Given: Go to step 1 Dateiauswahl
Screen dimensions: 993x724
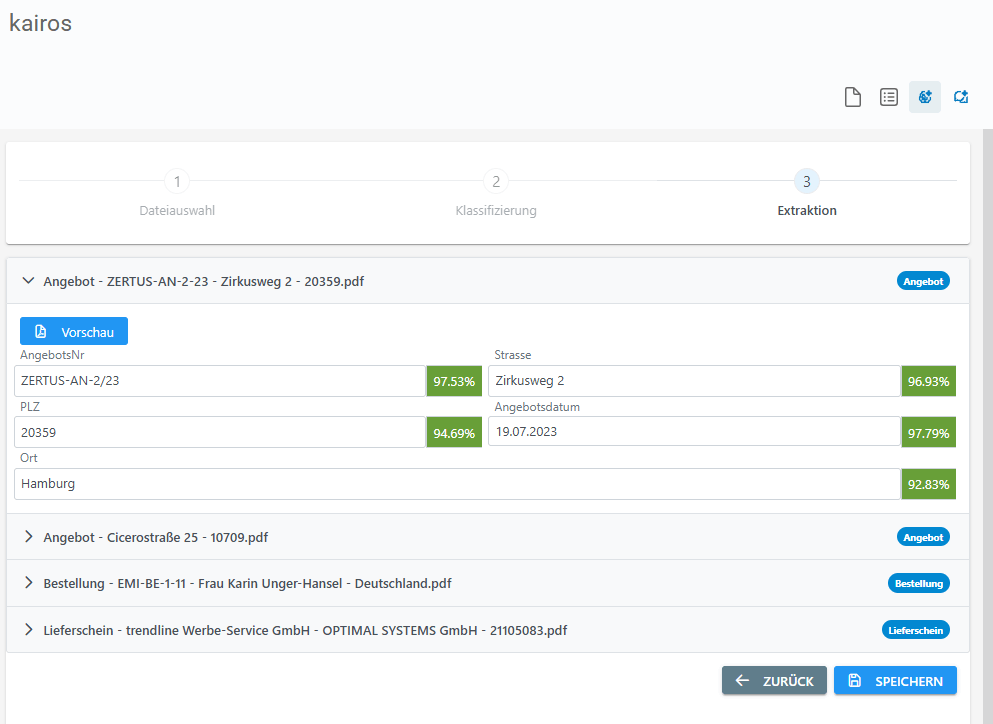Looking at the screenshot, I should (x=177, y=182).
